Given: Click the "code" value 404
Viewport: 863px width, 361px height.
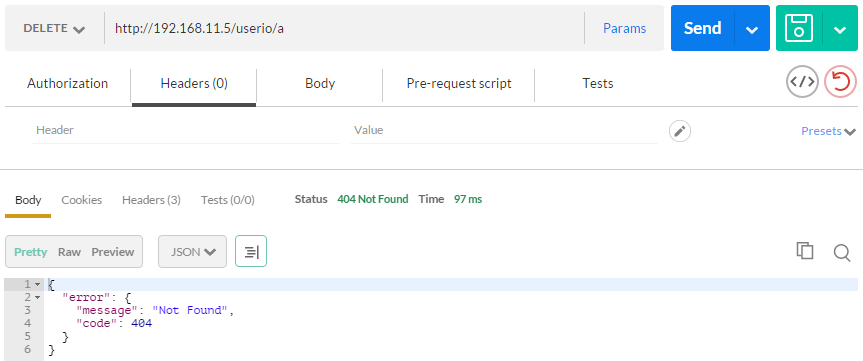Looking at the screenshot, I should 141,324.
